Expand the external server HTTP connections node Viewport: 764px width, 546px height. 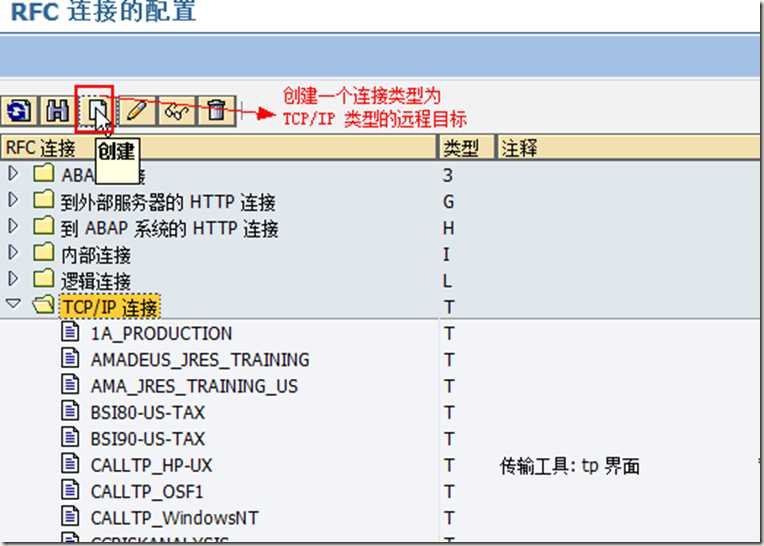[13, 200]
